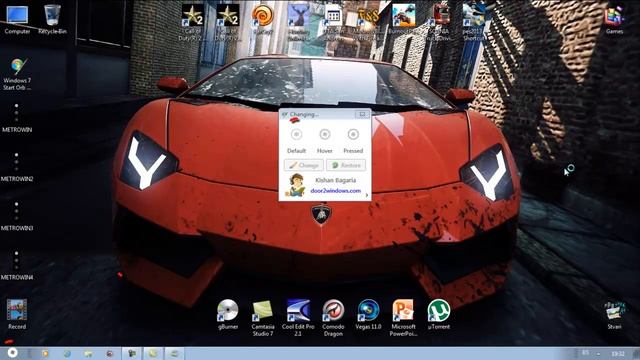Select the second Call of Duty shortcut
This screenshot has width=640, height=360.
tap(228, 22)
